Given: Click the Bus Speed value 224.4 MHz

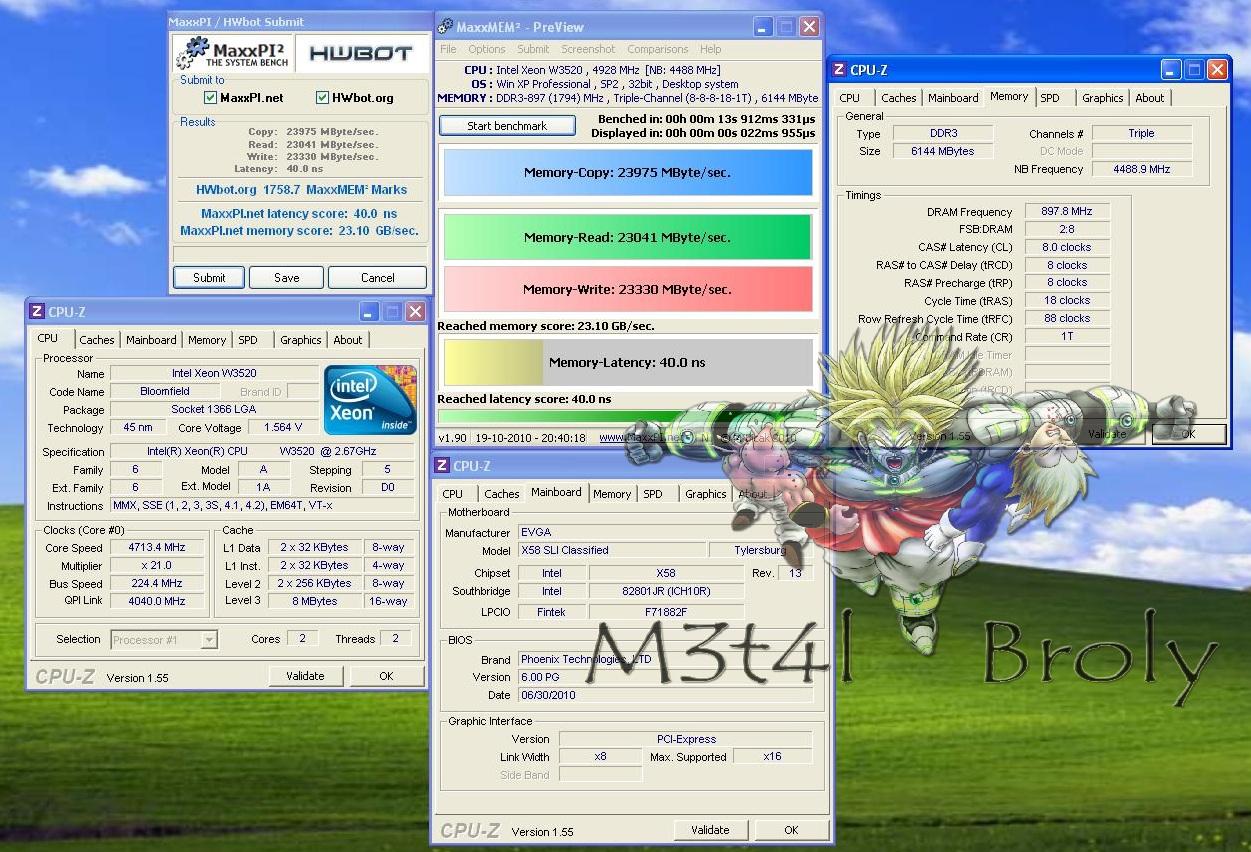Looking at the screenshot, I should point(157,584).
